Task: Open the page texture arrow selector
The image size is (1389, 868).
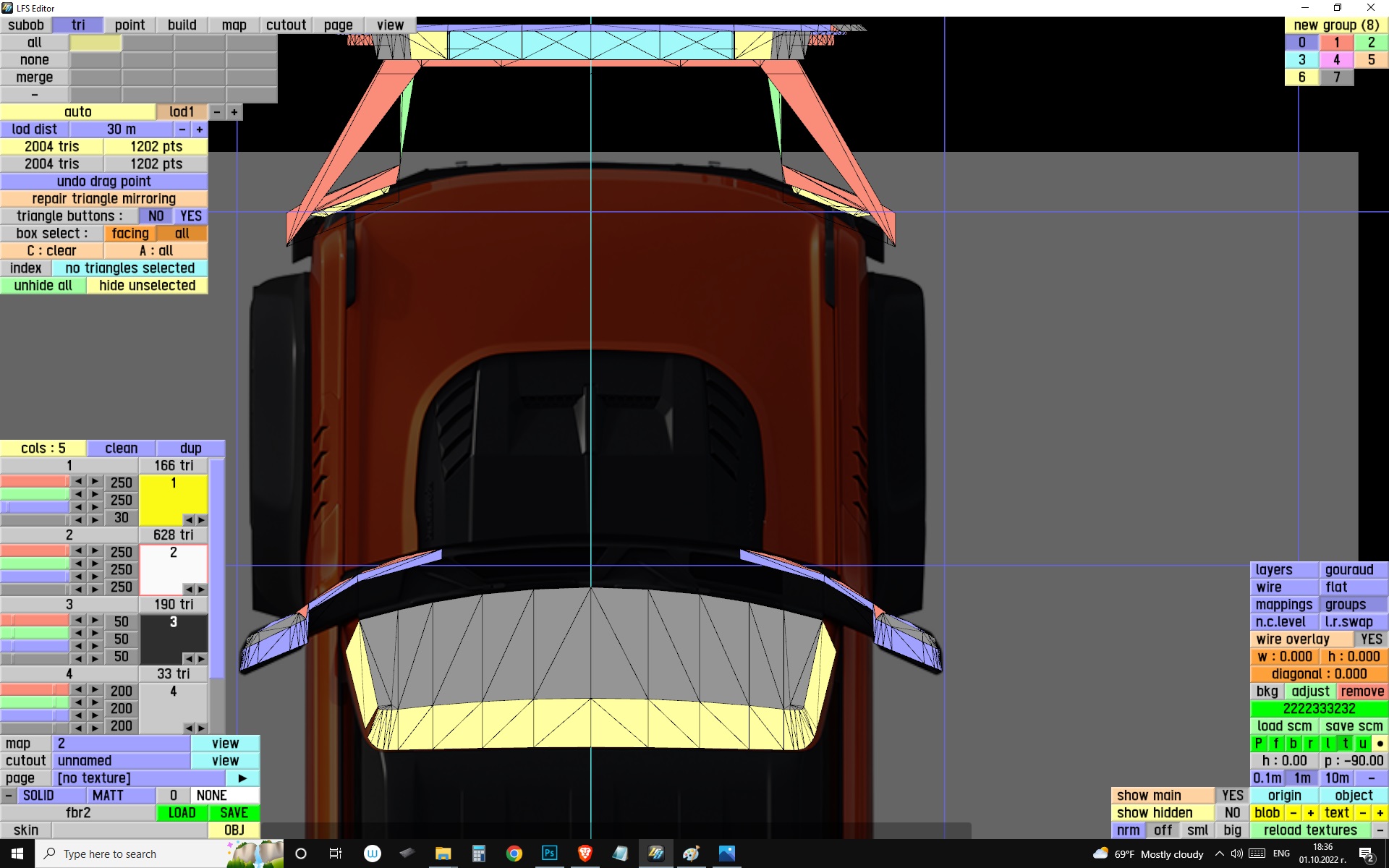Action: coord(242,778)
